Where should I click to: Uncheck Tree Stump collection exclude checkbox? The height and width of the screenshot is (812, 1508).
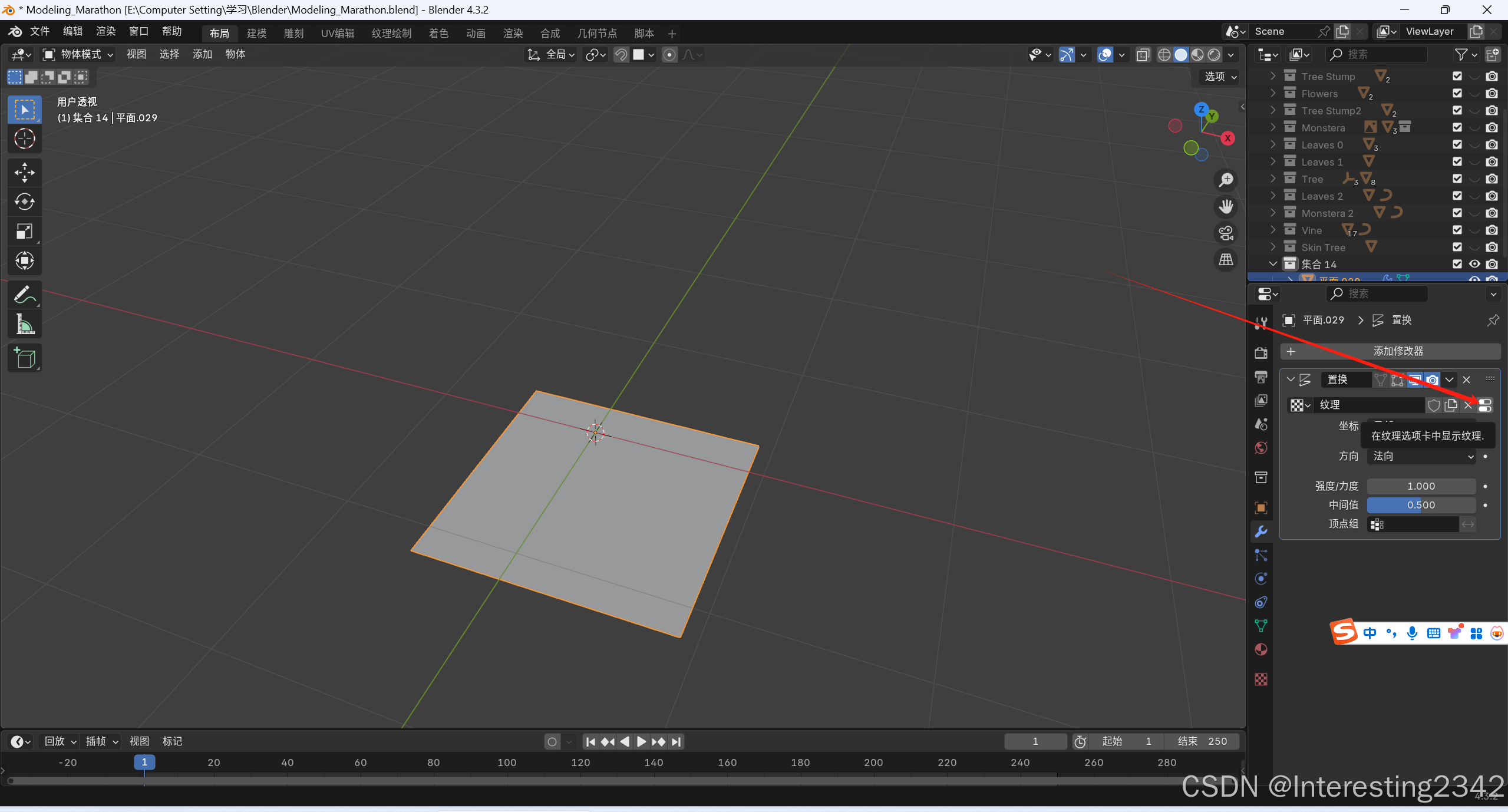coord(1457,76)
